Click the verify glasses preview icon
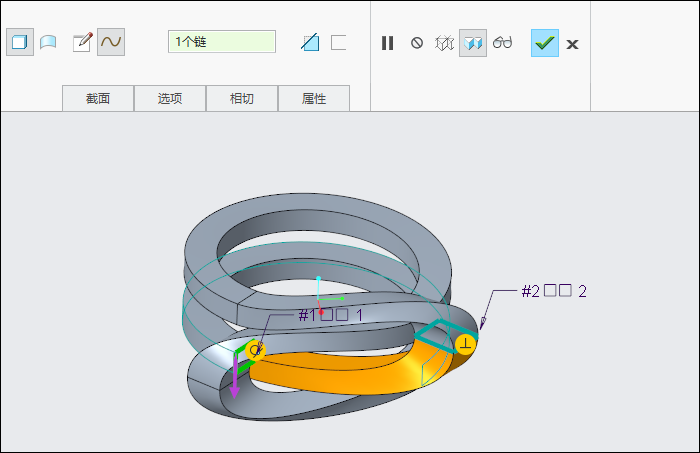Image resolution: width=700 pixels, height=453 pixels. point(502,42)
